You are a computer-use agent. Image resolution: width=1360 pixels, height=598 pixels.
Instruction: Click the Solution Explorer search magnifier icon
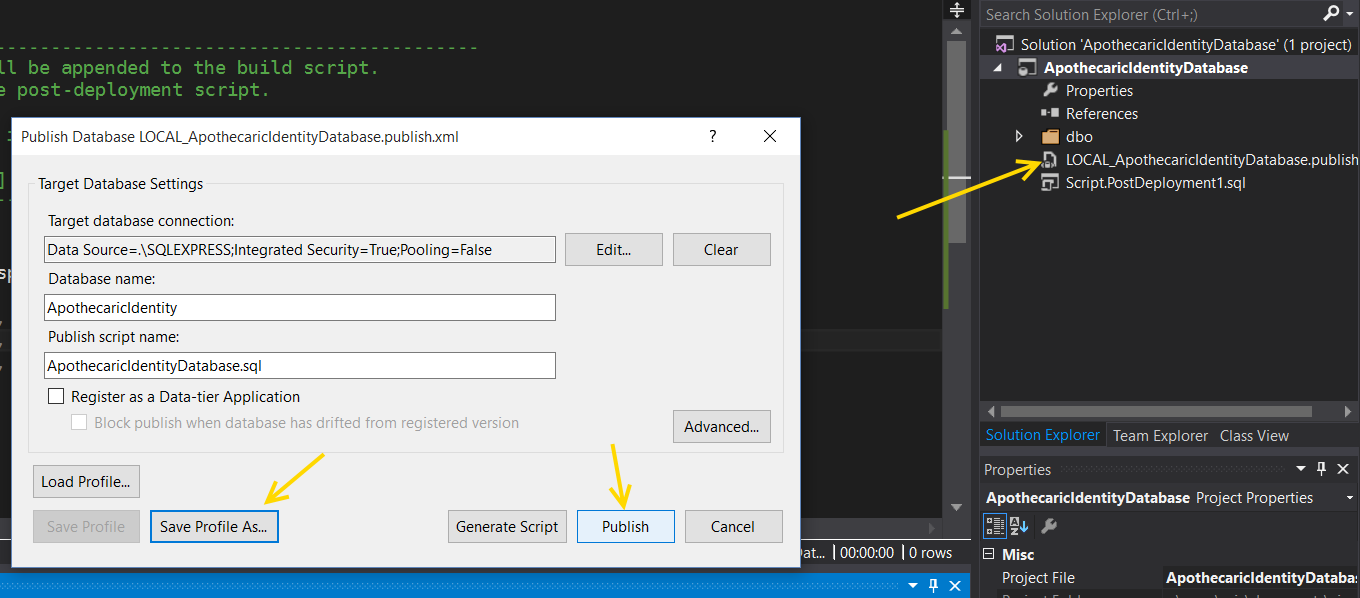[1331, 14]
